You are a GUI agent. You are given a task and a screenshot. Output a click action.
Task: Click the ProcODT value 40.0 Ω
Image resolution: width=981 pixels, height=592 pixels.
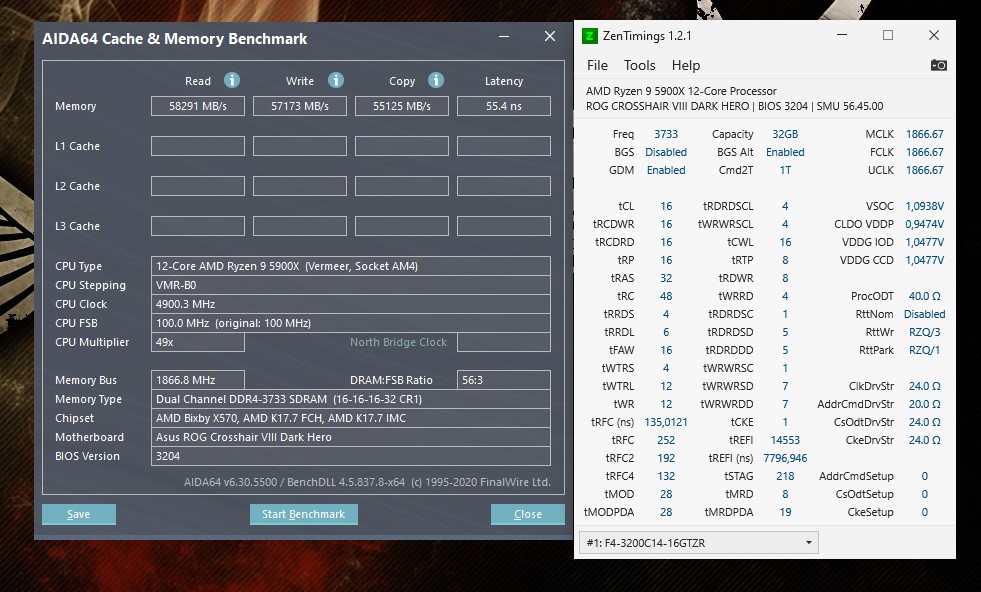(925, 296)
